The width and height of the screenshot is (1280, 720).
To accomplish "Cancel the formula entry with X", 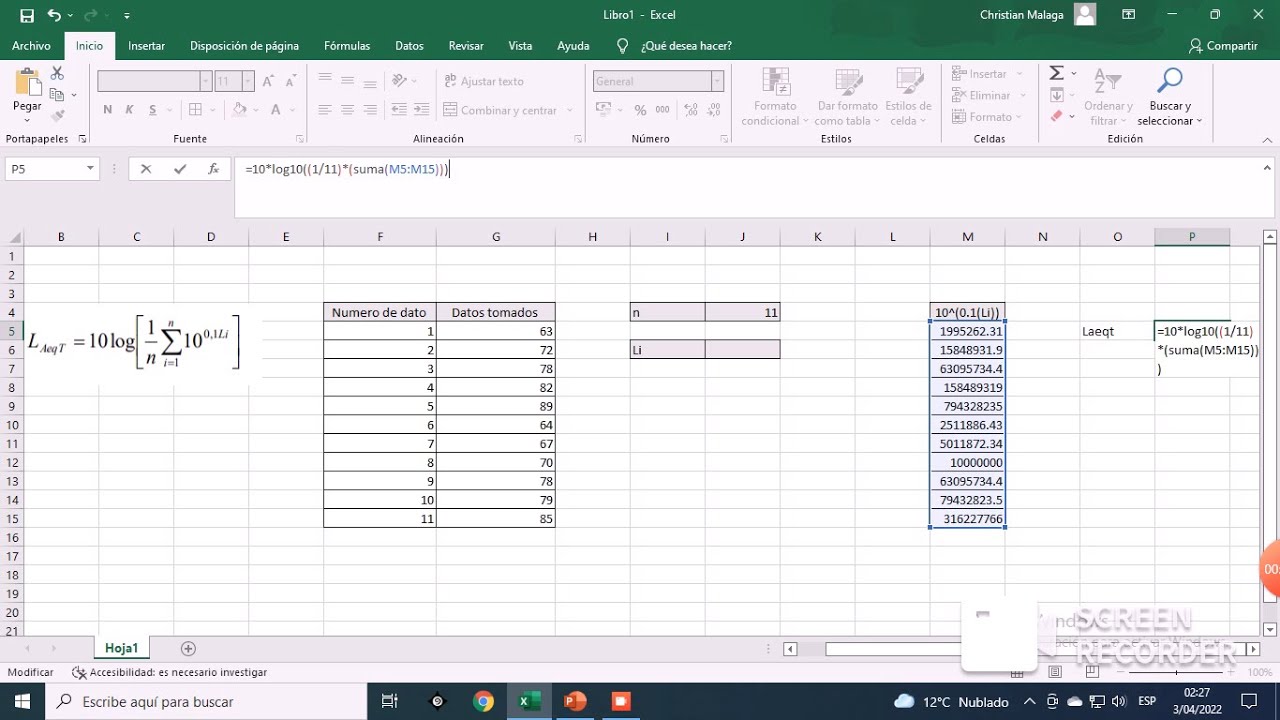I will point(146,169).
